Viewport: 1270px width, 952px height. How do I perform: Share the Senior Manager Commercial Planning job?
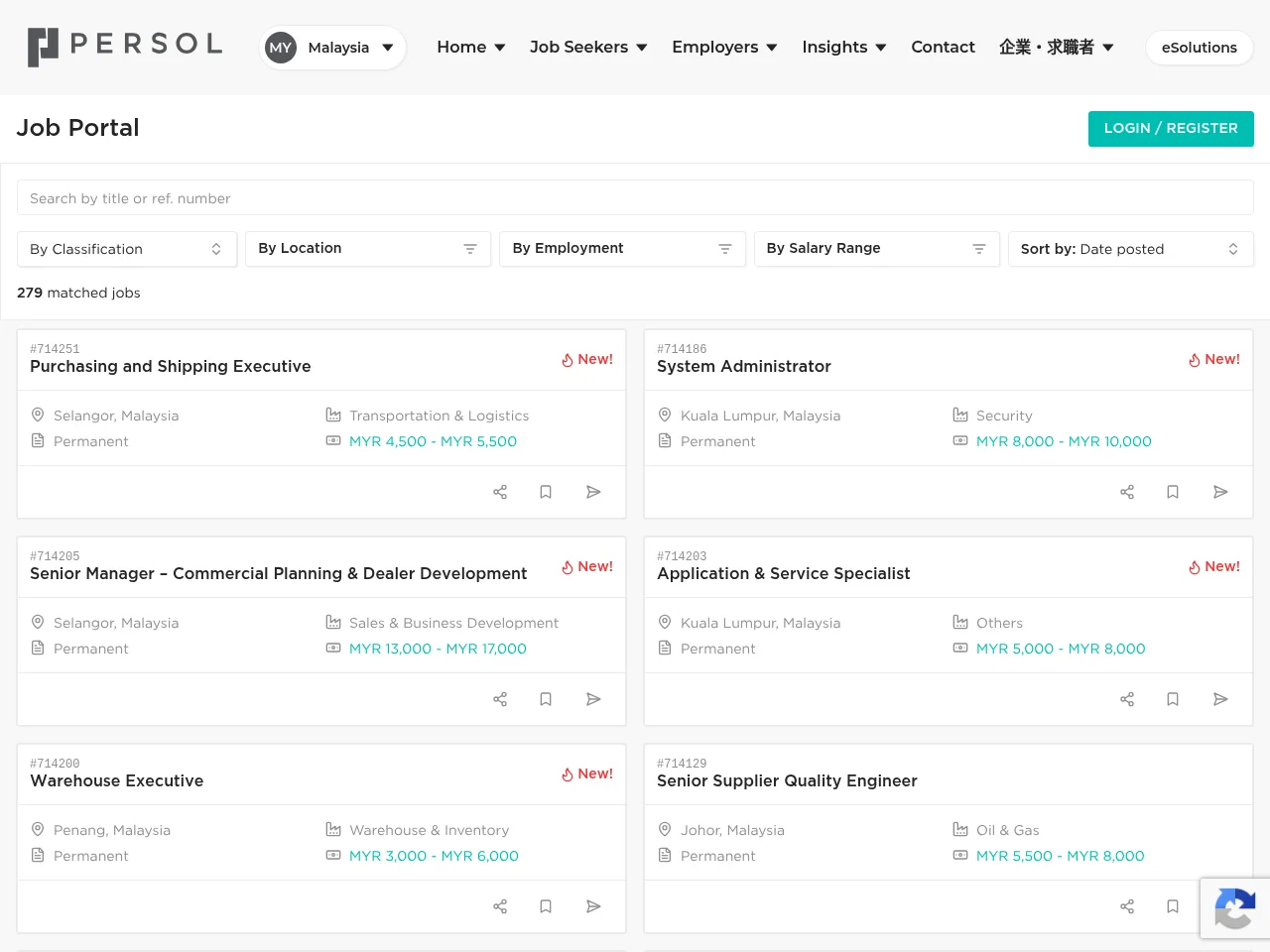[500, 699]
